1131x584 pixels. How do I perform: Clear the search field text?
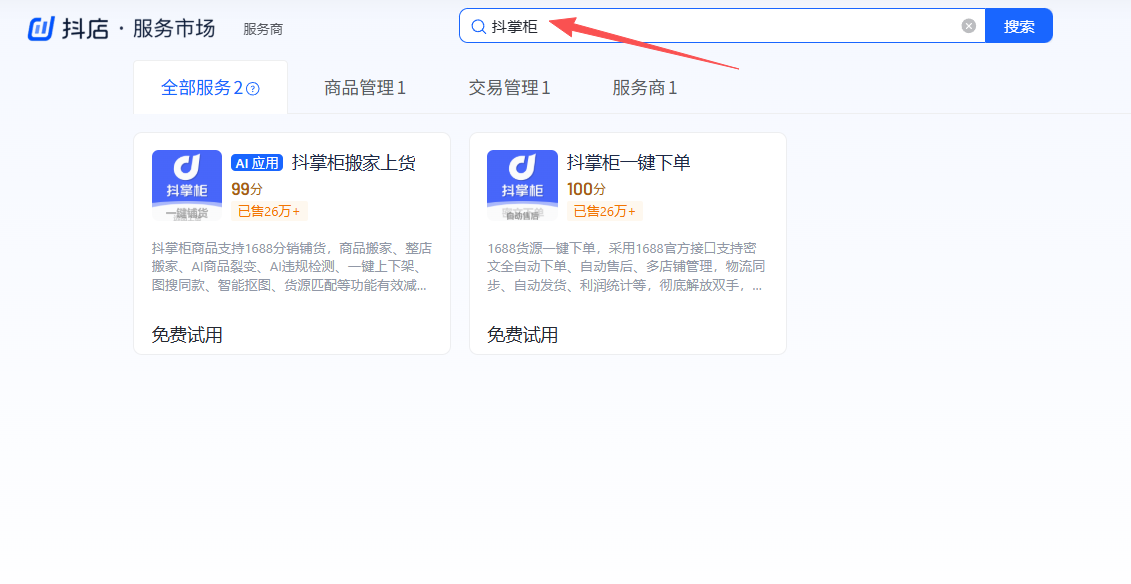(969, 26)
